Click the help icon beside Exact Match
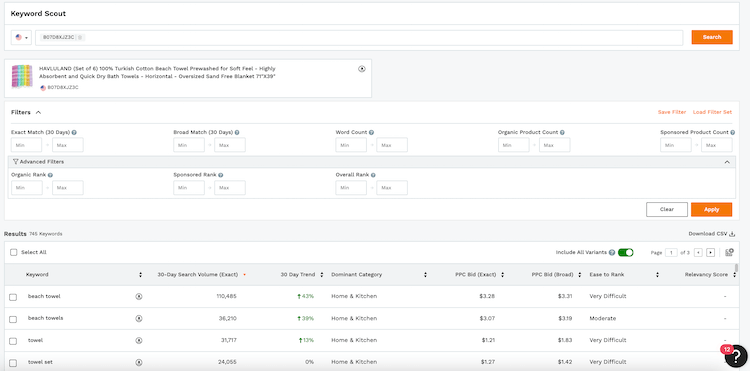The height and width of the screenshot is (371, 750). [x=75, y=132]
